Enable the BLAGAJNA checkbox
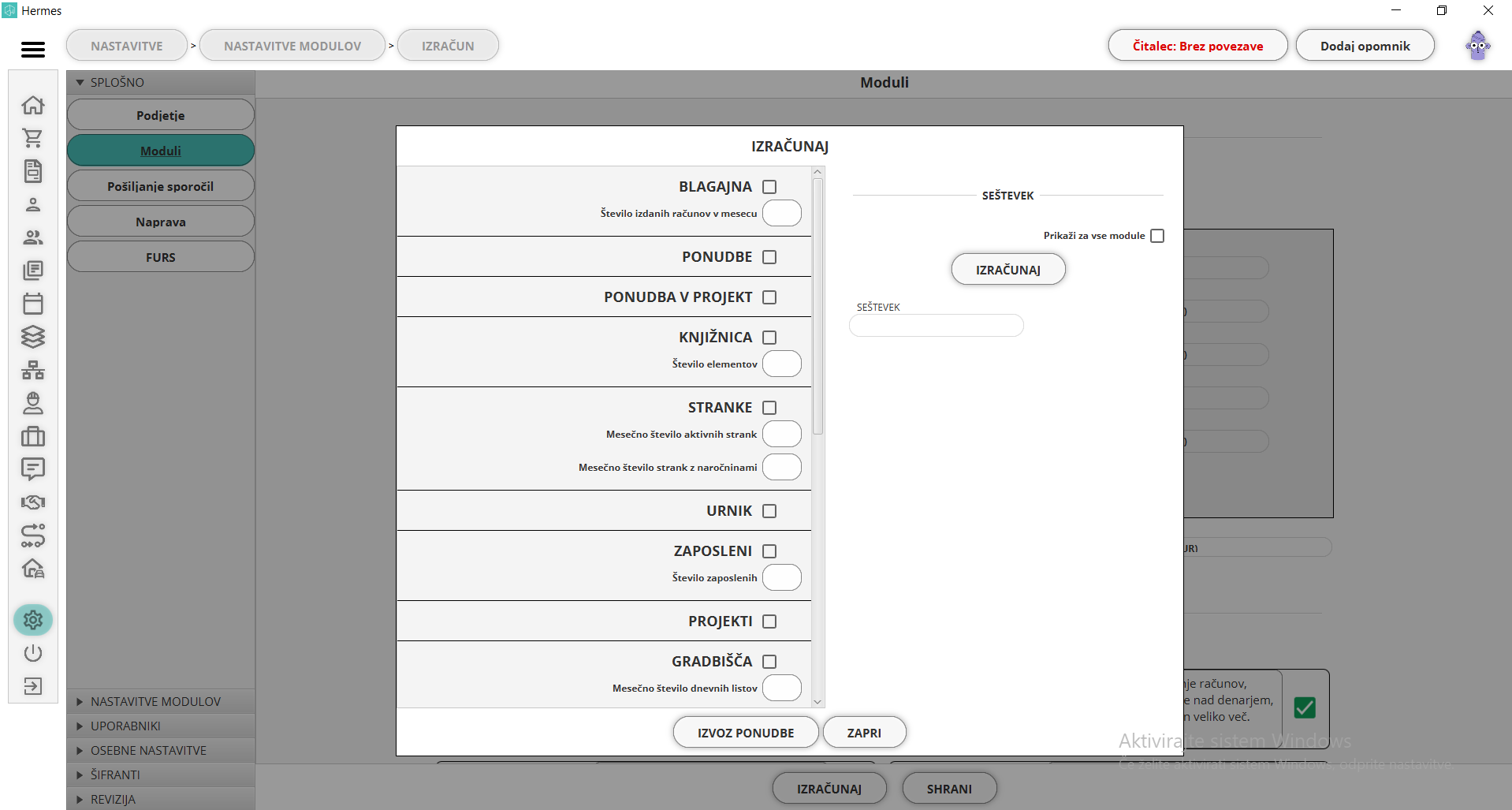The height and width of the screenshot is (810, 1512). click(x=769, y=187)
